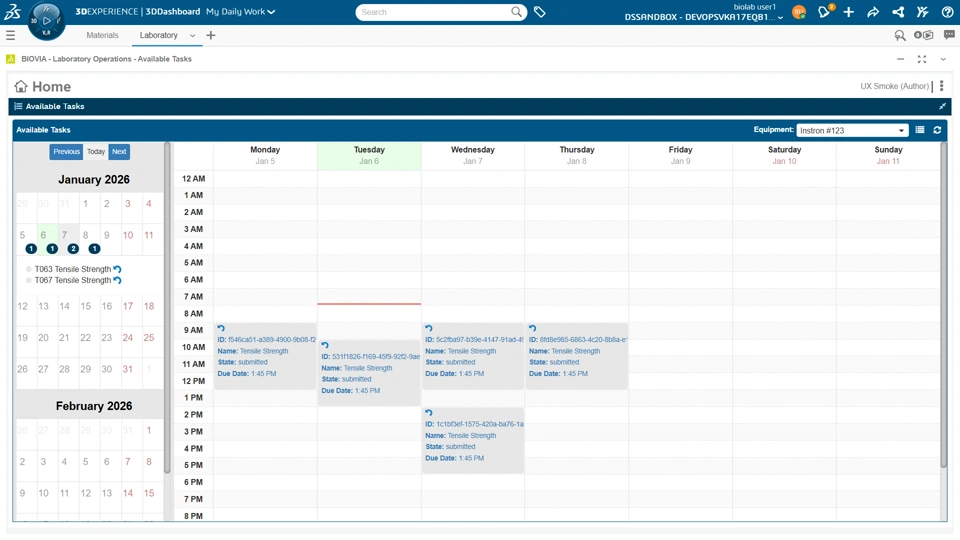Open the 3DEXPERIENCE compass

tap(47, 21)
